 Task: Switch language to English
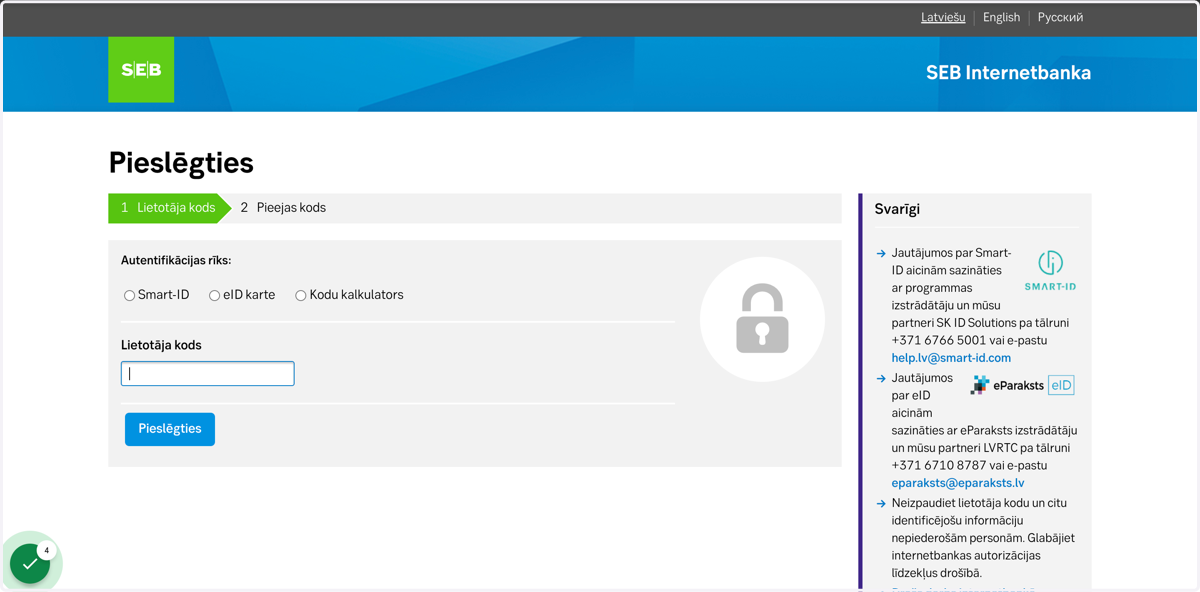[x=1001, y=17]
